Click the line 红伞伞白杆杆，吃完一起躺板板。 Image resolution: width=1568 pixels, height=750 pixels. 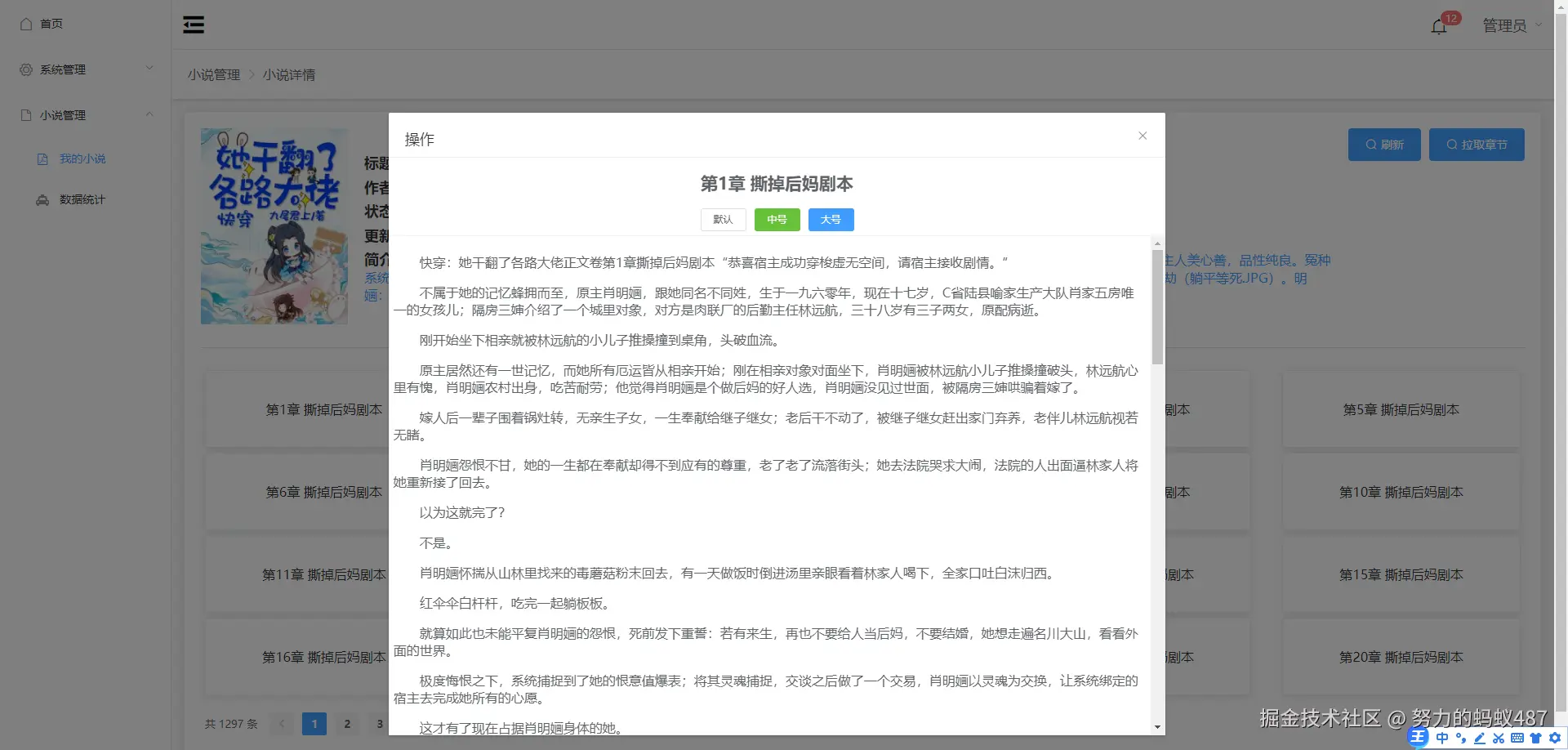[514, 604]
